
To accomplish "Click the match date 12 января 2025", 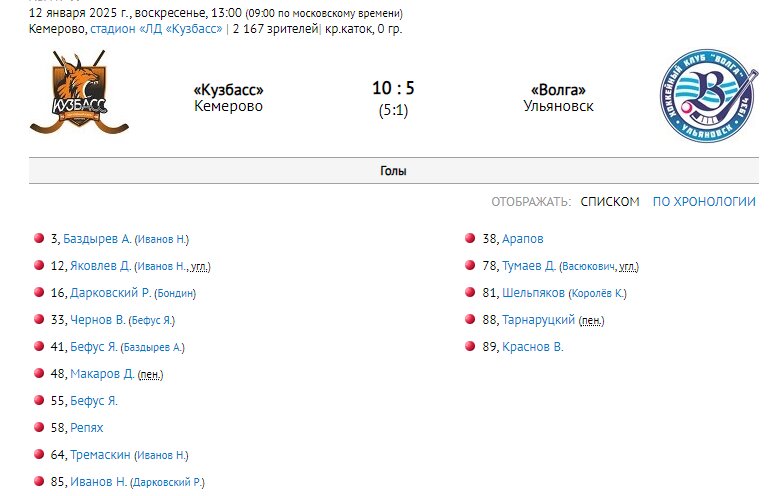I will click(x=79, y=12).
